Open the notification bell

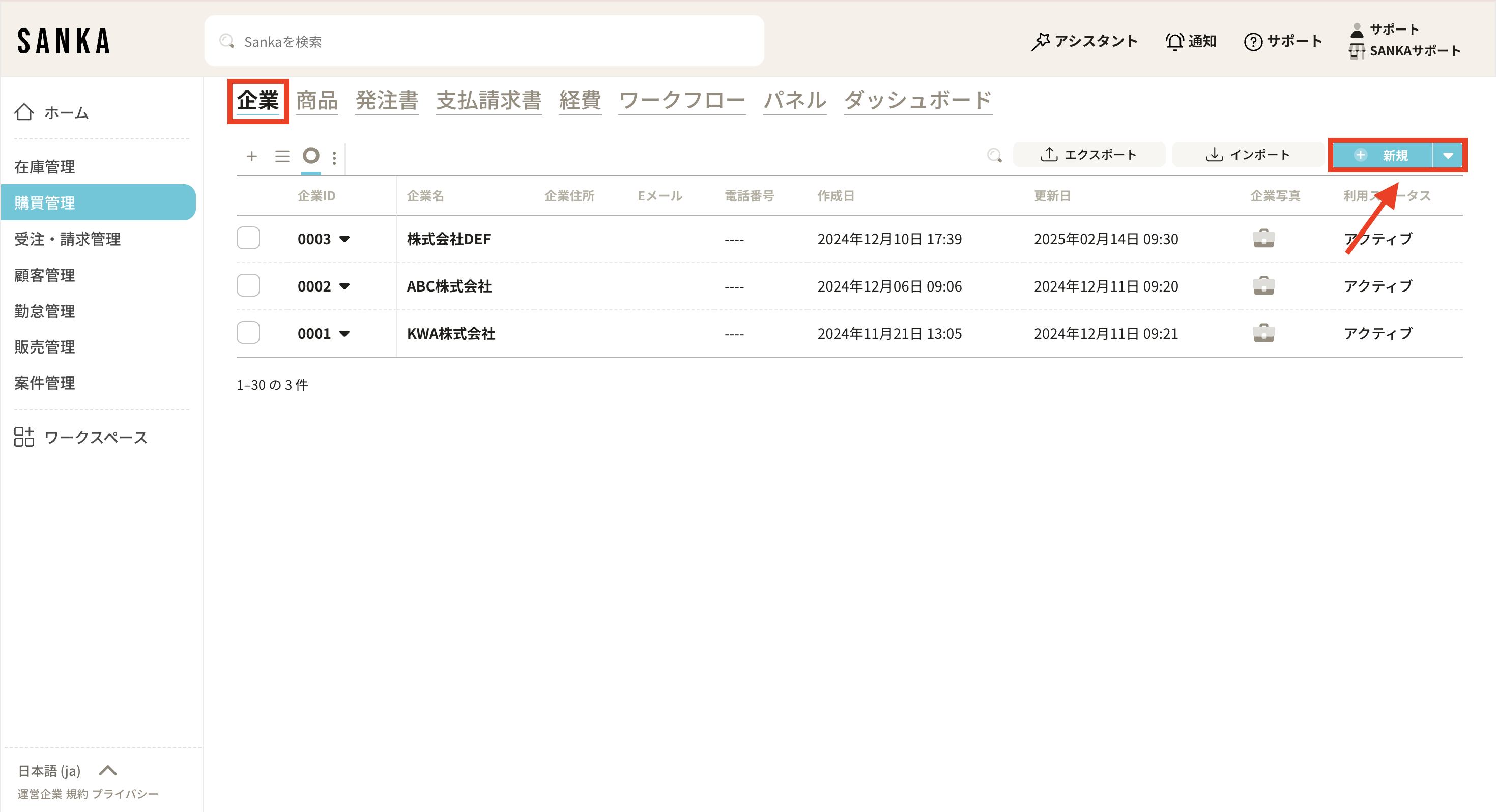1175,41
